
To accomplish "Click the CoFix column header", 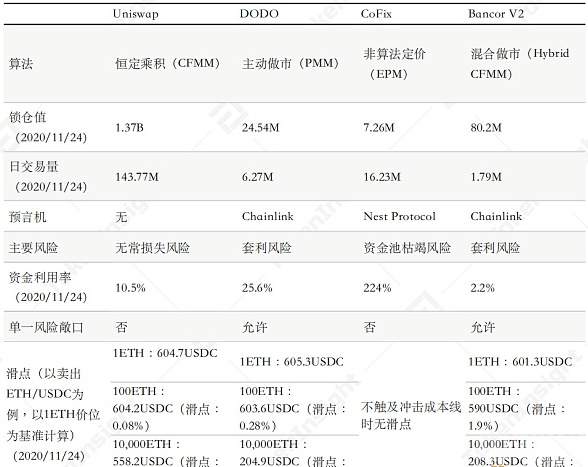I will point(376,14).
